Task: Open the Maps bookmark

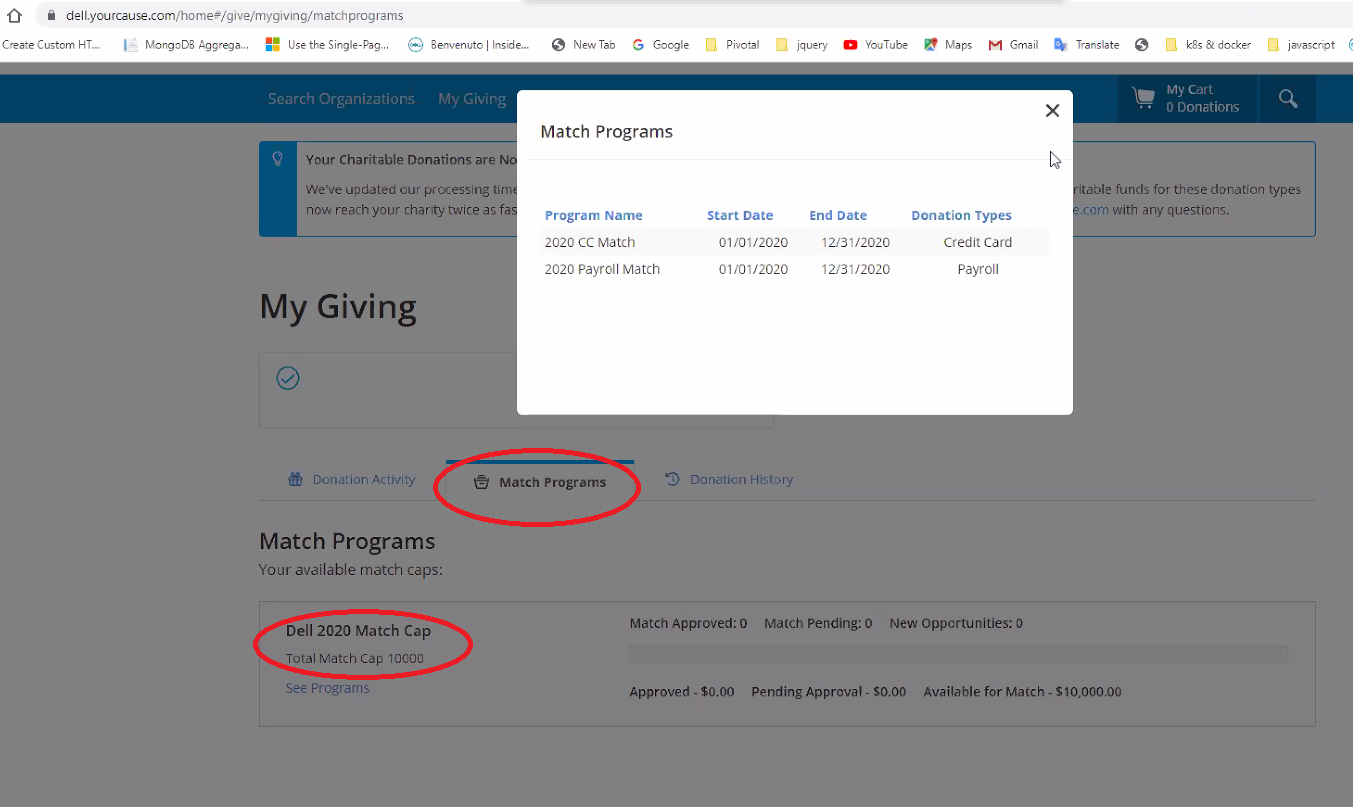Action: click(x=948, y=44)
